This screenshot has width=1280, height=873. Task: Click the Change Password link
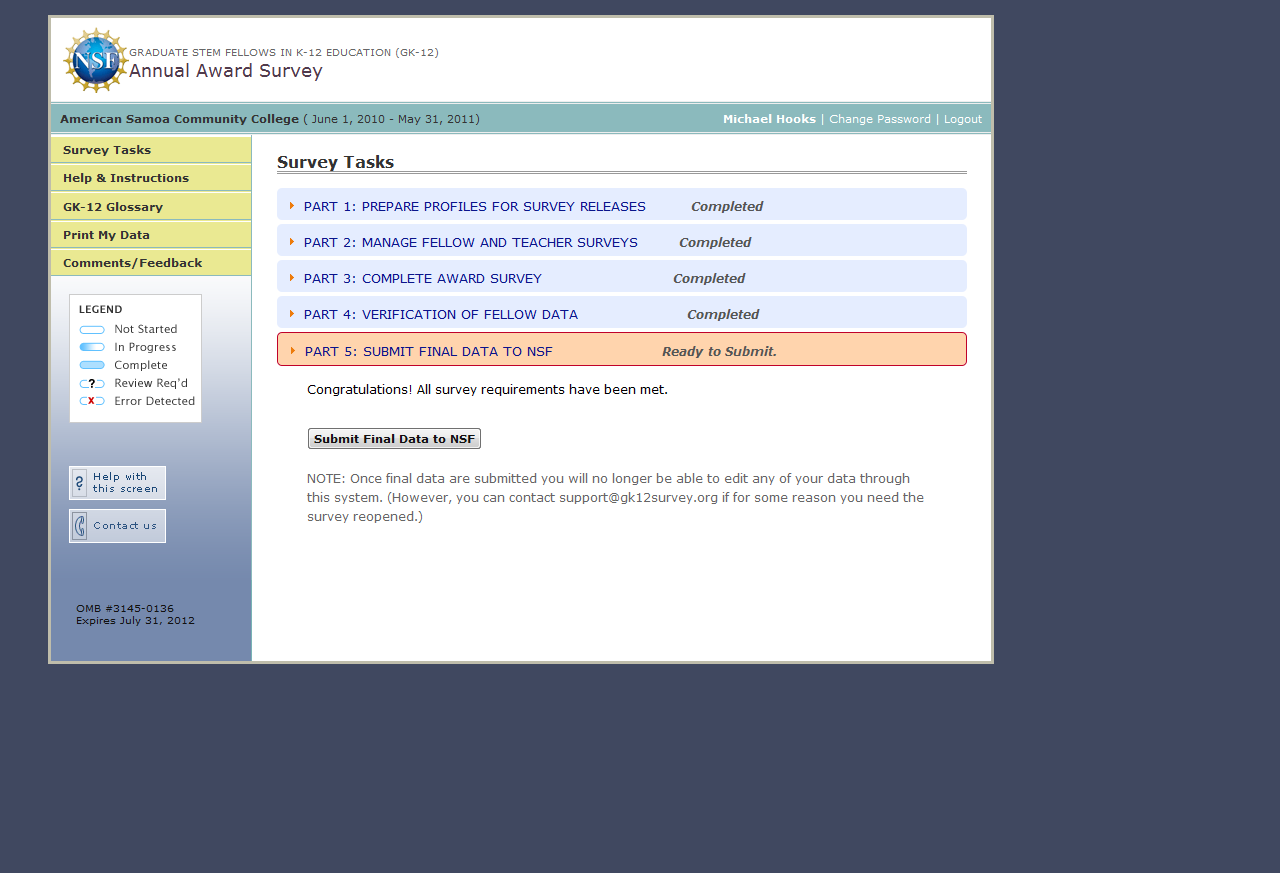pos(880,119)
